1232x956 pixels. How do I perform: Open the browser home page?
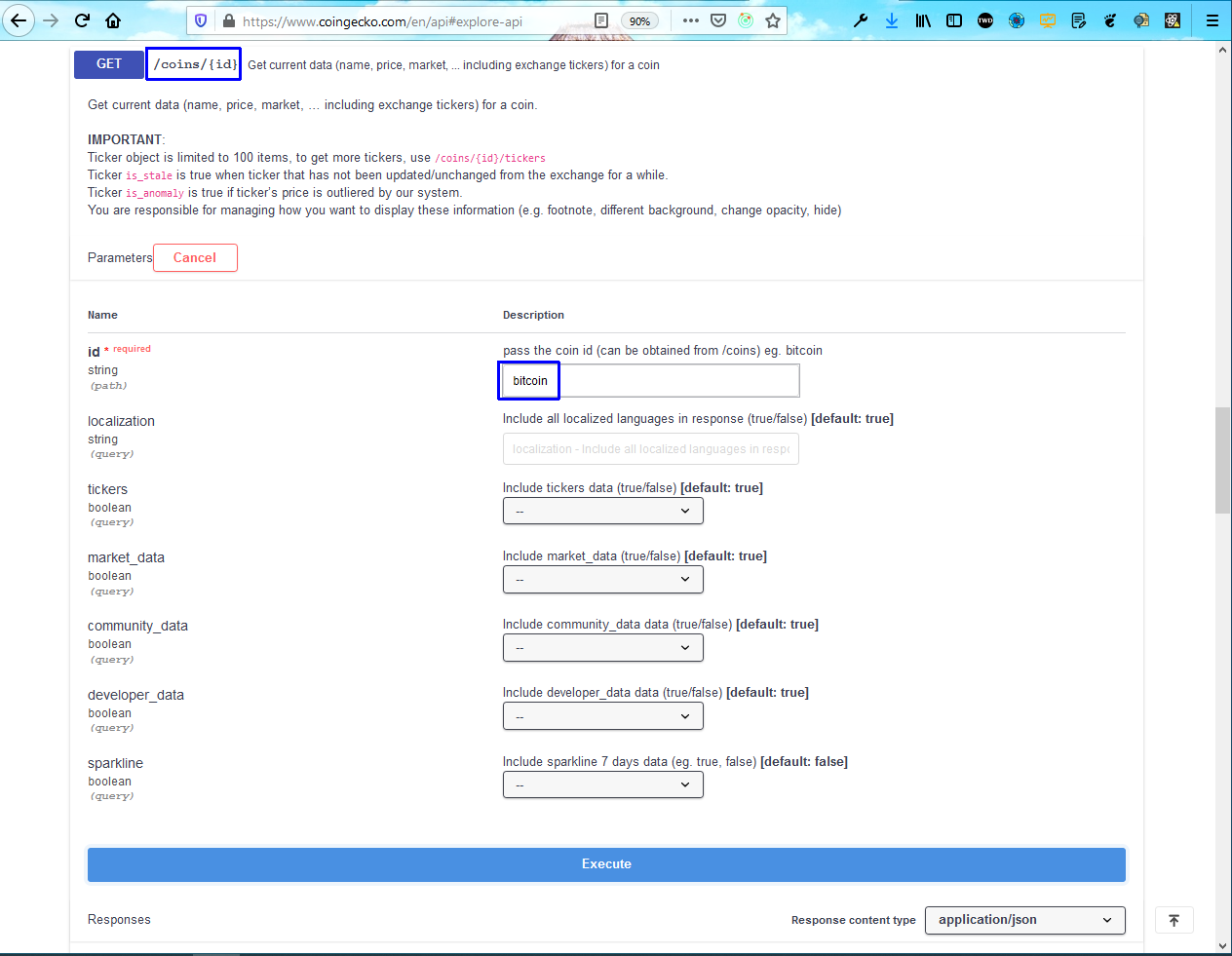tap(113, 20)
